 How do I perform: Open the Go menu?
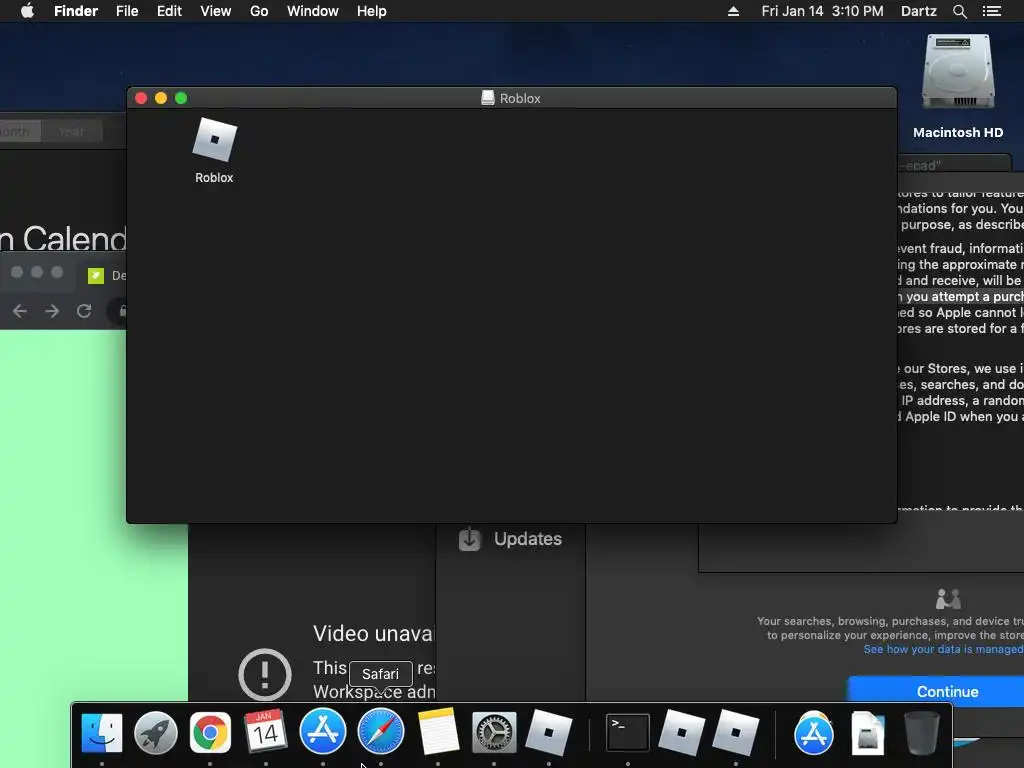point(259,11)
